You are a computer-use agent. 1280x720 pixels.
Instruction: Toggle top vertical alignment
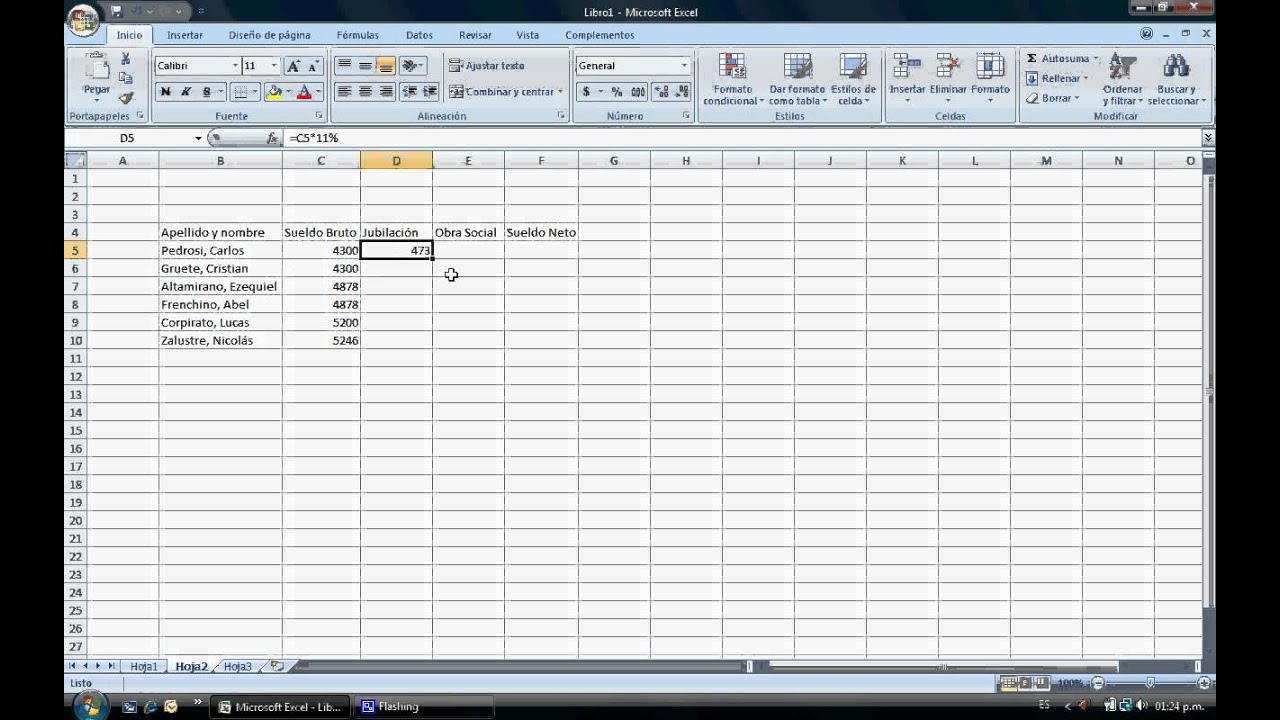tap(344, 66)
